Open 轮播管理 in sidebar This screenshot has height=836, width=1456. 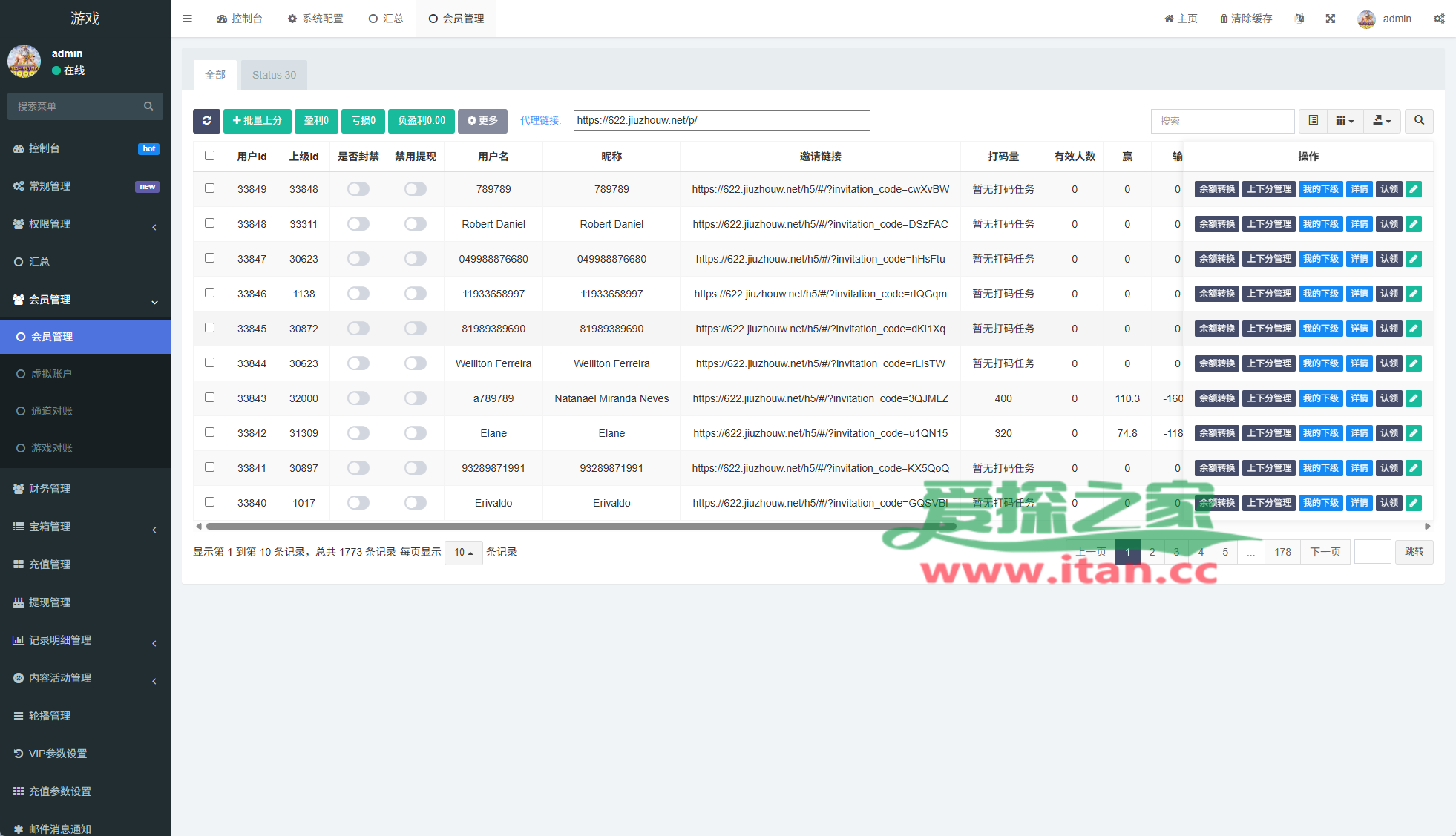pyautogui.click(x=85, y=716)
